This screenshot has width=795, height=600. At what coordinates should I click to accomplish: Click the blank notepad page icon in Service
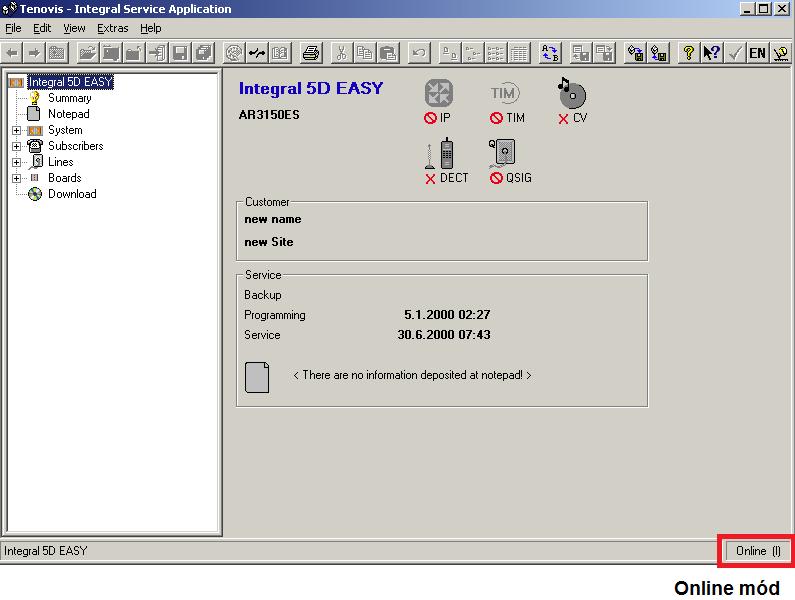pos(257,377)
